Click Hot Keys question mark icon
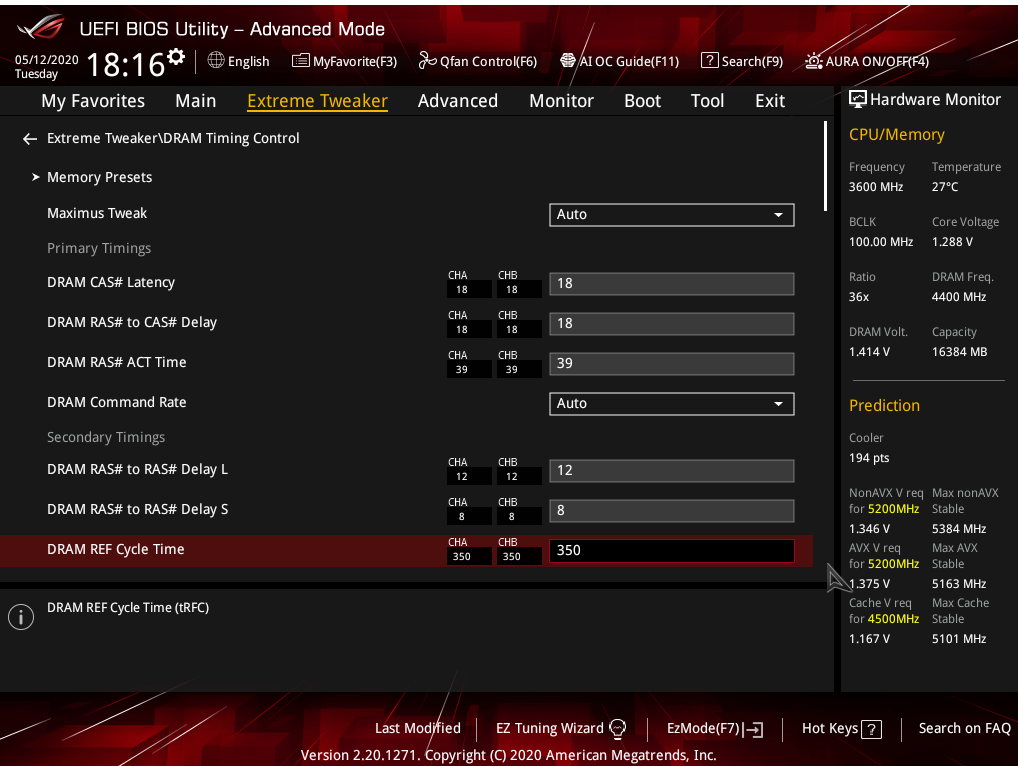 pos(871,730)
